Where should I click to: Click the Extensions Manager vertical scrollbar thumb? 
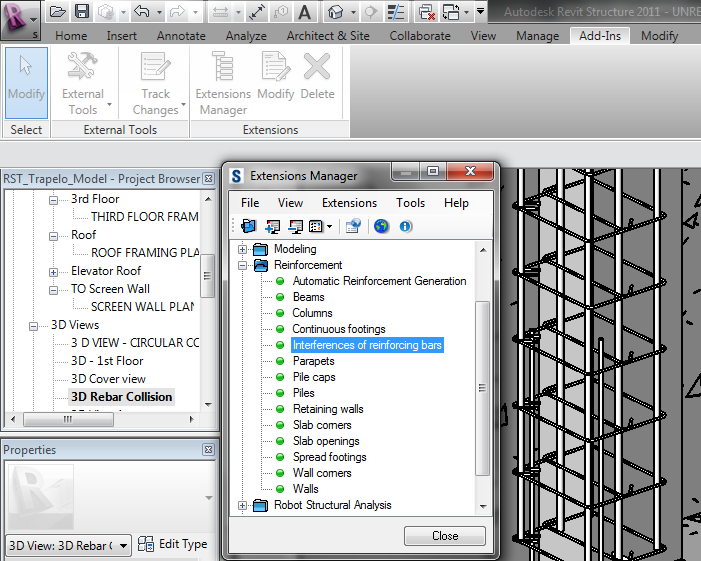point(482,388)
